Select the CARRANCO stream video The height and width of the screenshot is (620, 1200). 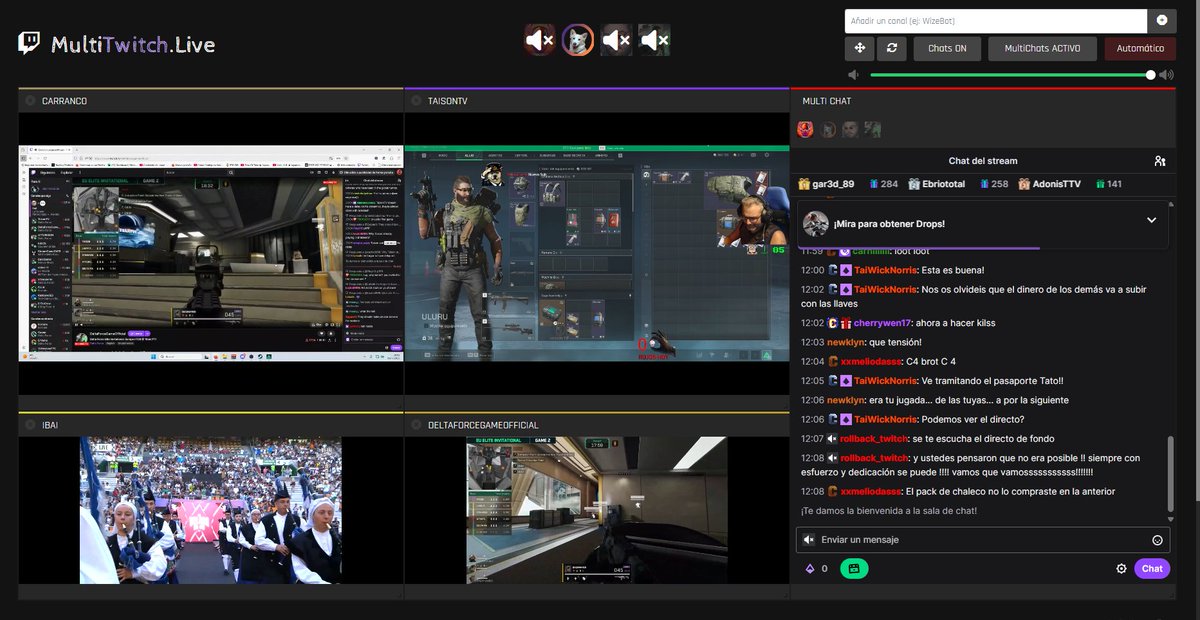pos(210,254)
